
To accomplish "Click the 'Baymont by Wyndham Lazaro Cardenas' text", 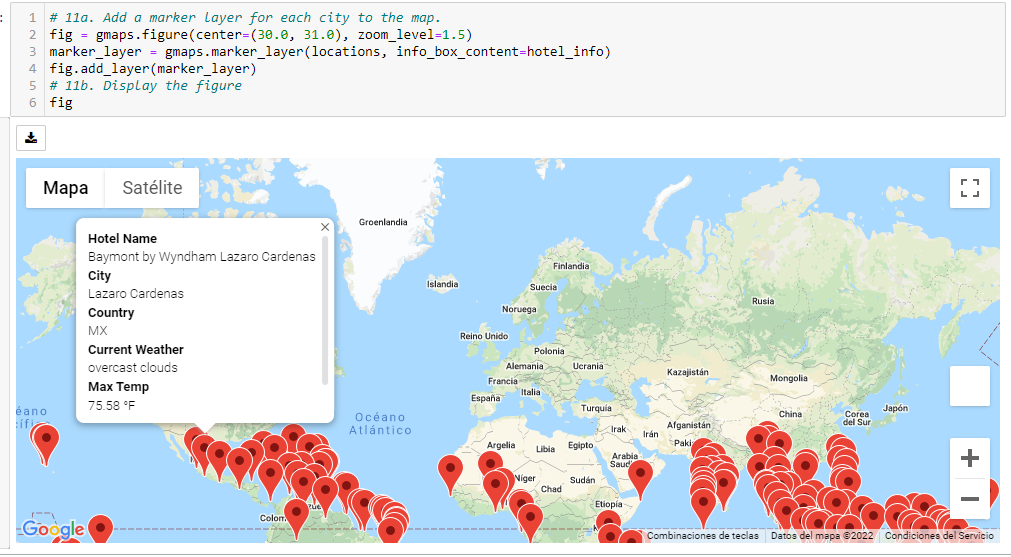I will (x=202, y=257).
